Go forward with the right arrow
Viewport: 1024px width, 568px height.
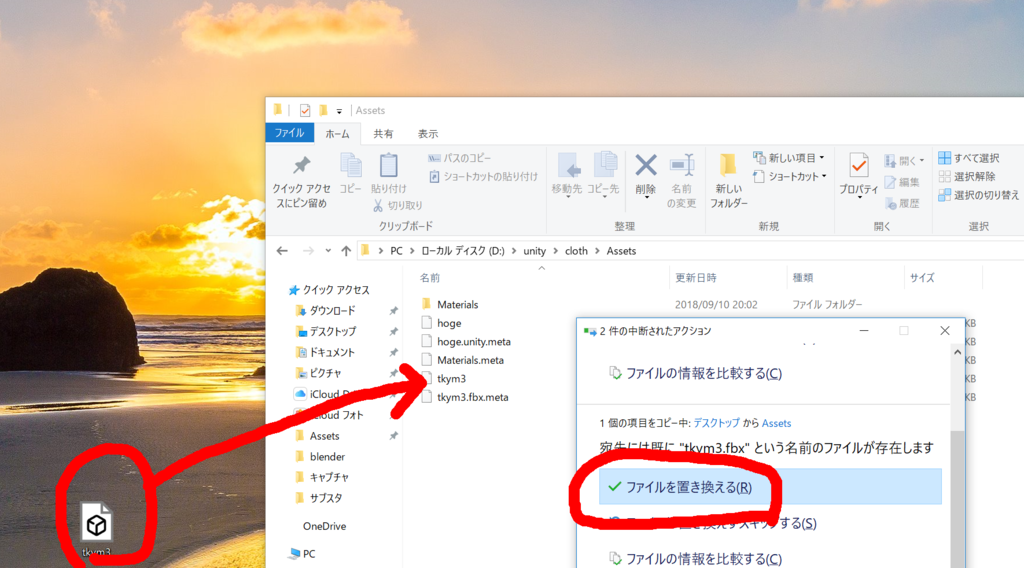click(308, 251)
